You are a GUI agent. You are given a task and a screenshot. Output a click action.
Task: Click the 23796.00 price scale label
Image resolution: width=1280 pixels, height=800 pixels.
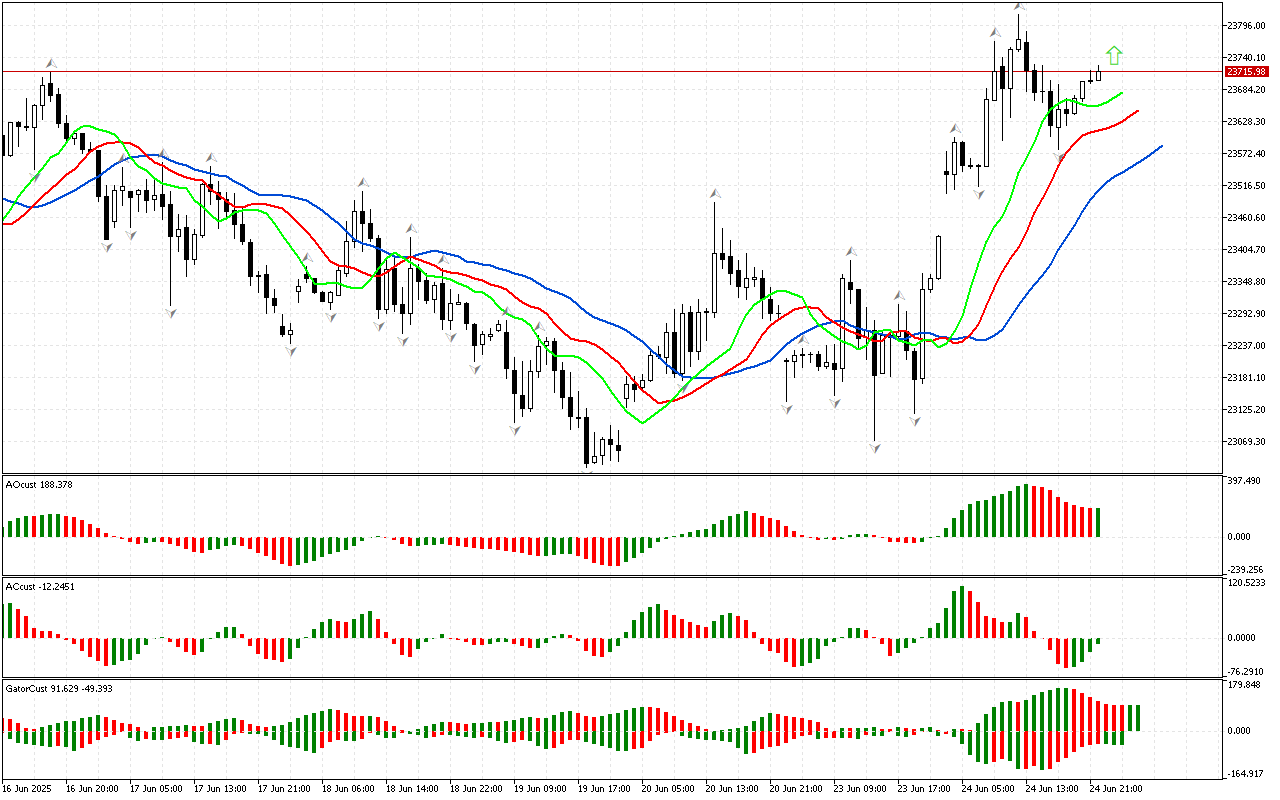1246,25
